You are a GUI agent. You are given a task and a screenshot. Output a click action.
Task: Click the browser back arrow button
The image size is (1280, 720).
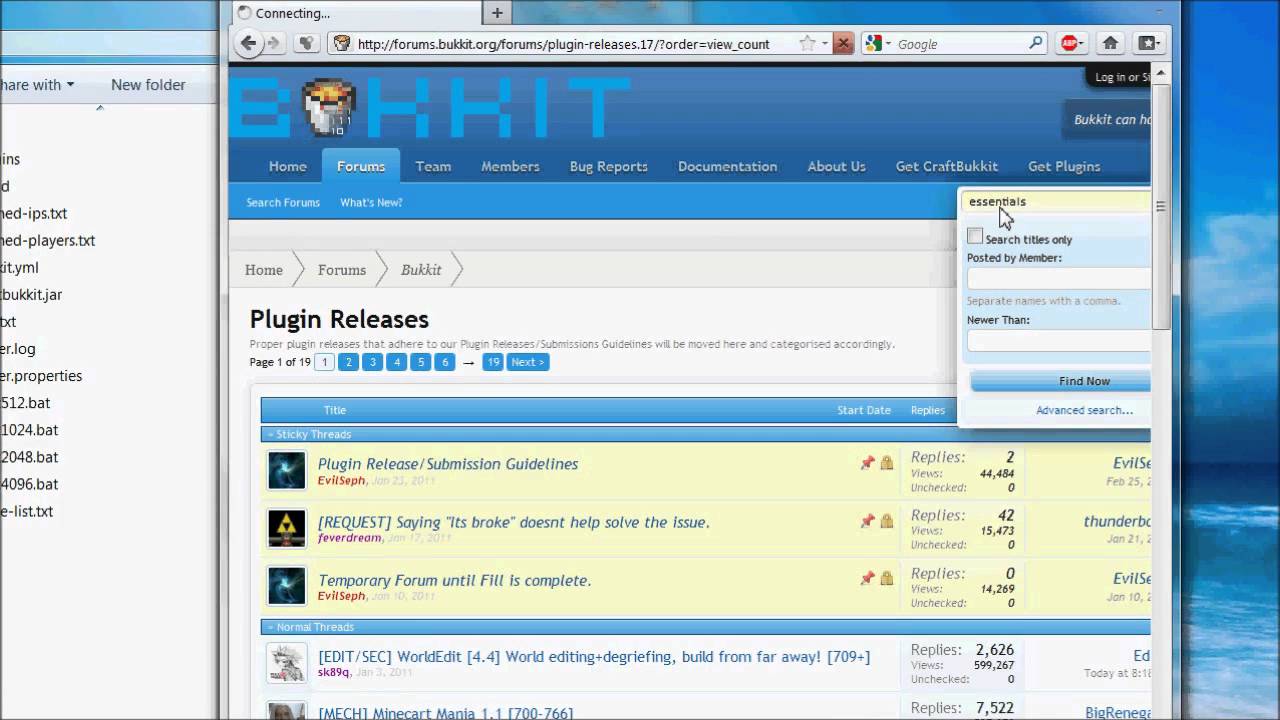click(248, 43)
